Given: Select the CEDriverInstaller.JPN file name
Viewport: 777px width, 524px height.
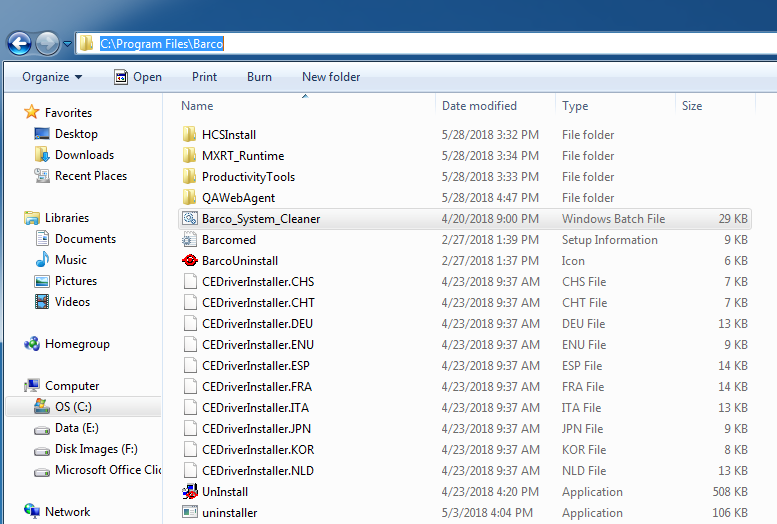Looking at the screenshot, I should point(256,428).
